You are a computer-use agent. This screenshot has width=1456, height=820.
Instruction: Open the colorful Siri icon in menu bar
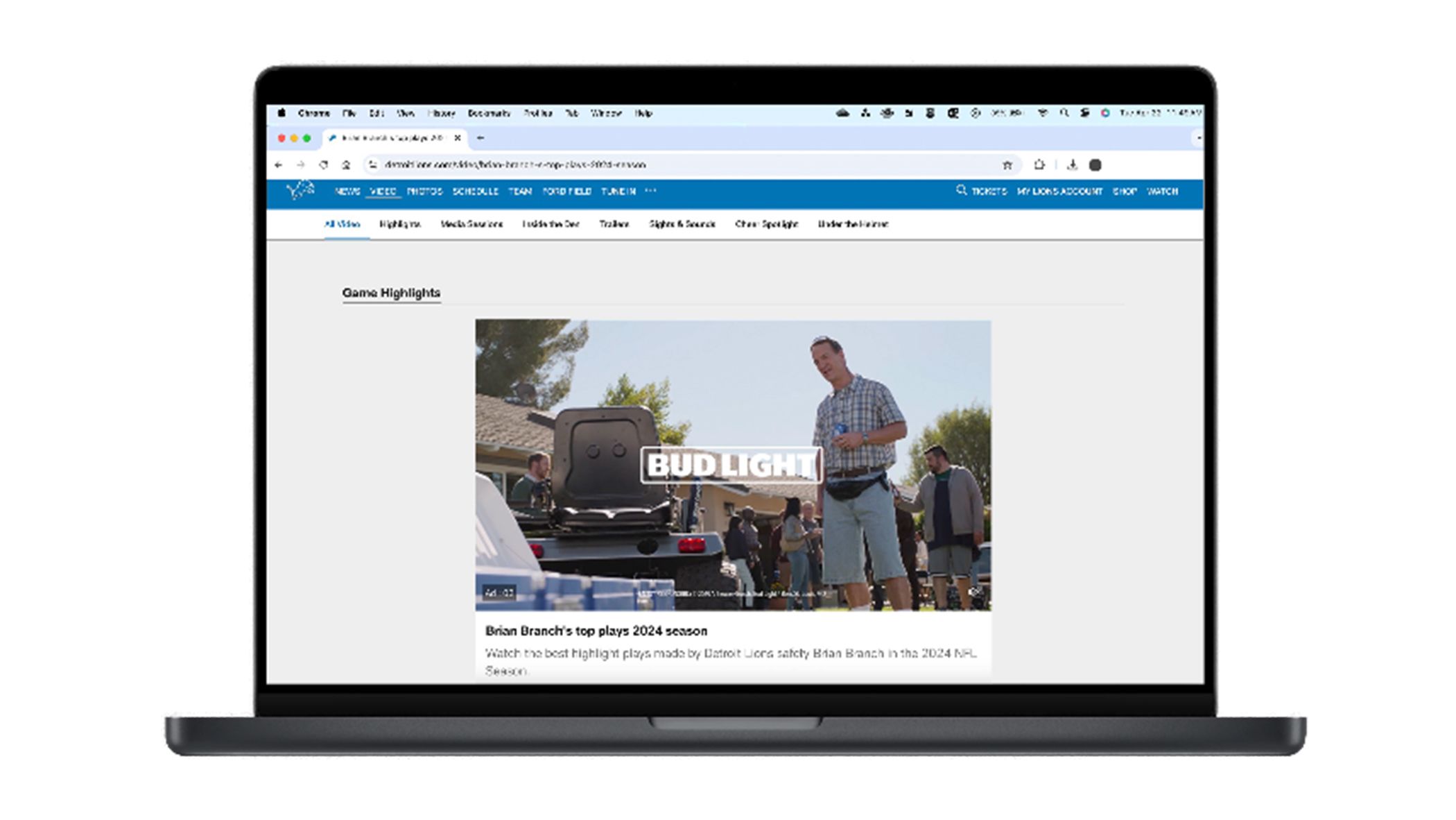coord(1105,113)
